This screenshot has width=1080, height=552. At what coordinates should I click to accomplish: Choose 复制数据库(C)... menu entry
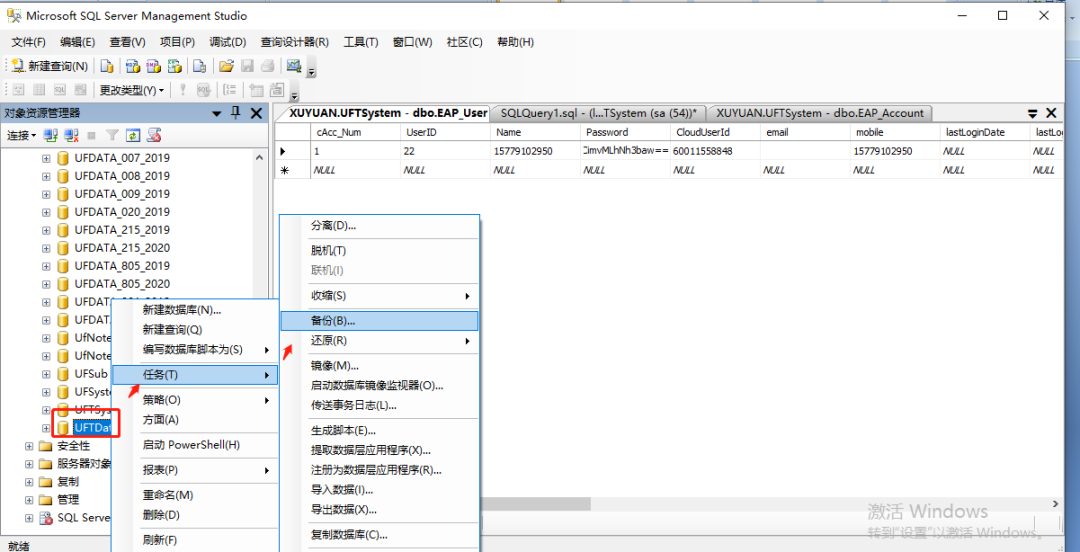(x=379, y=535)
